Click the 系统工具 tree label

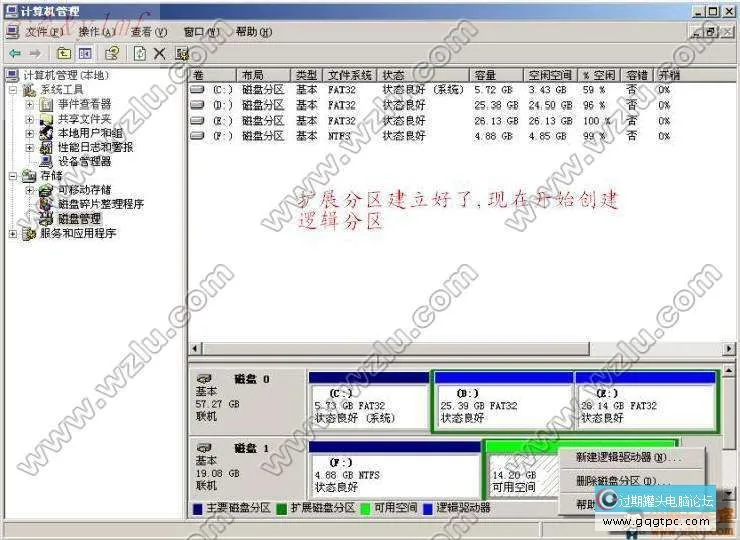(x=62, y=90)
